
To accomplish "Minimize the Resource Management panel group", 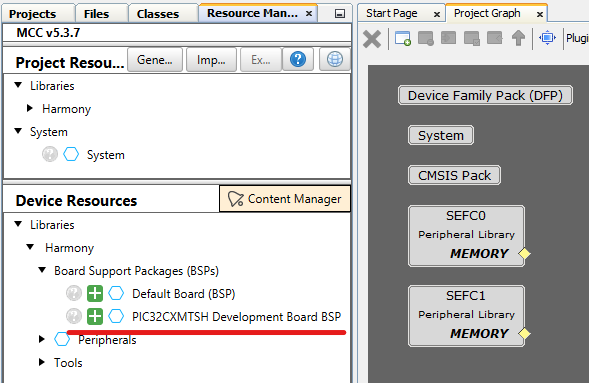I will [340, 14].
